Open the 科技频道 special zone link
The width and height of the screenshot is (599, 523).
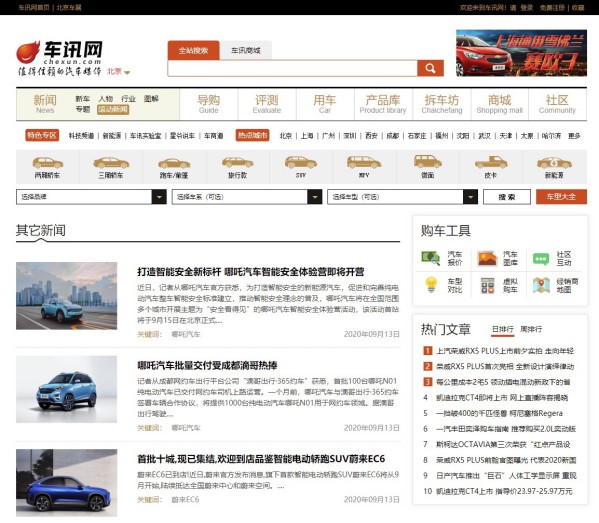[x=81, y=136]
